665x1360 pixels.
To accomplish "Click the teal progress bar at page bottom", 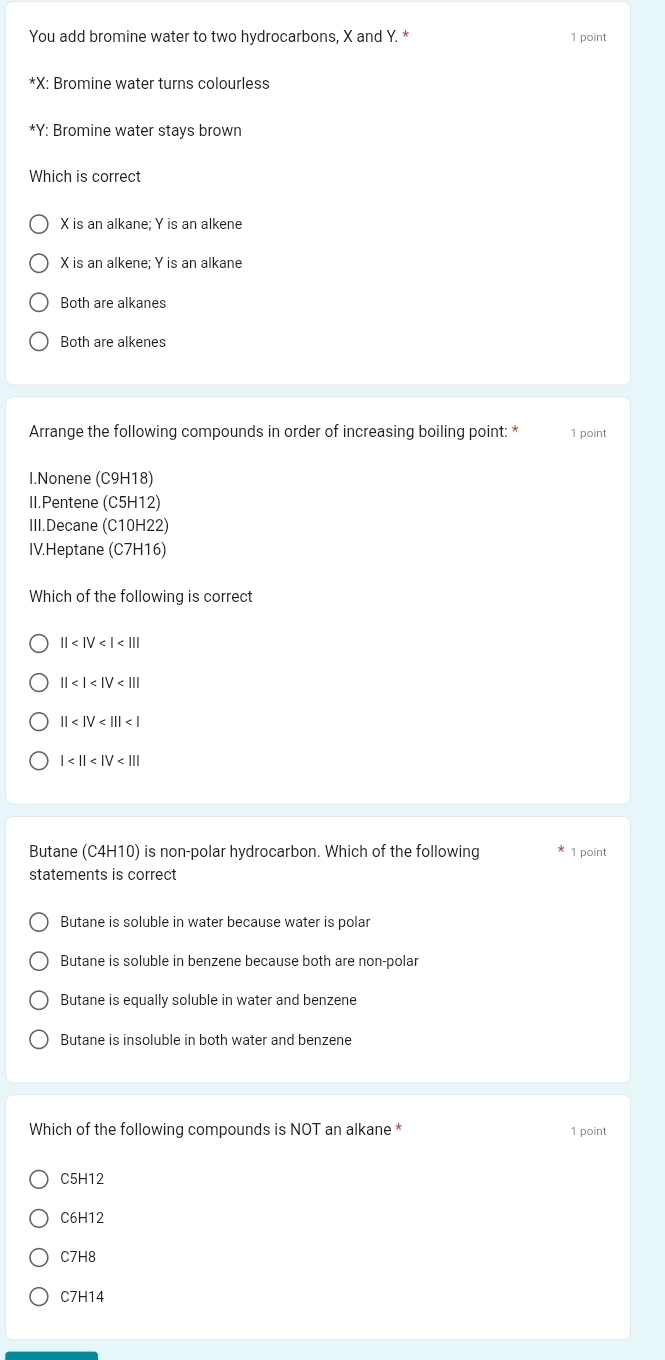I will 52,1355.
